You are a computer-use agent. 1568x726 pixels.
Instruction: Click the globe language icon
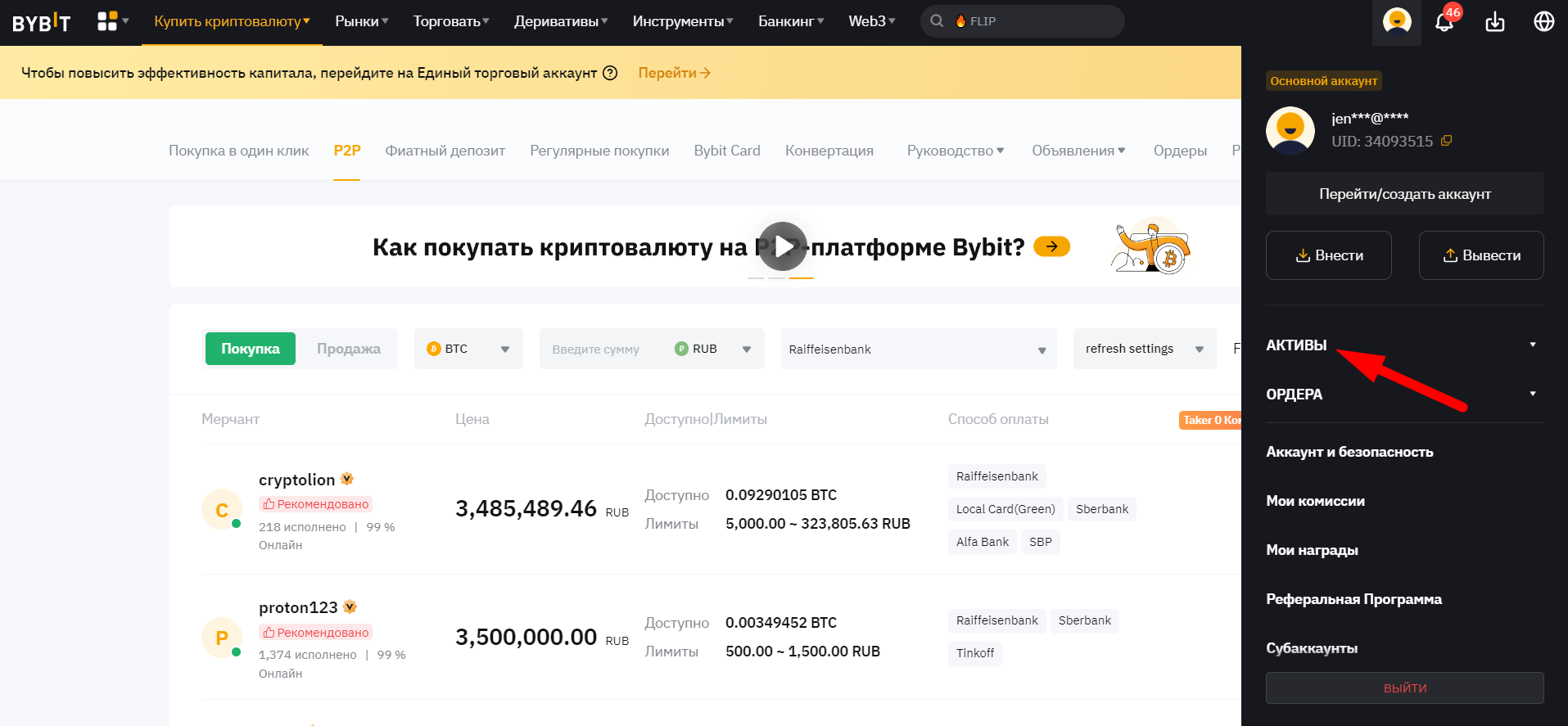1543,22
